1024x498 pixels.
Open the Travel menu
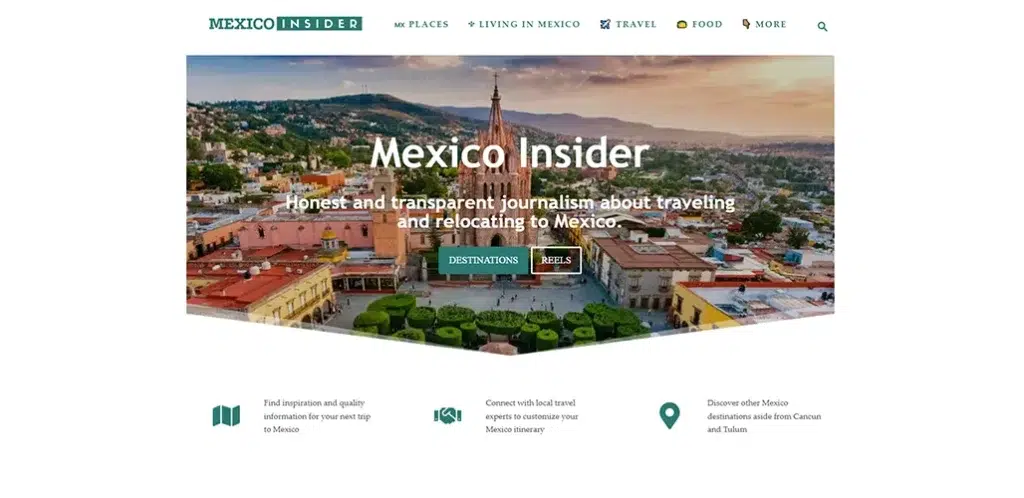628,25
